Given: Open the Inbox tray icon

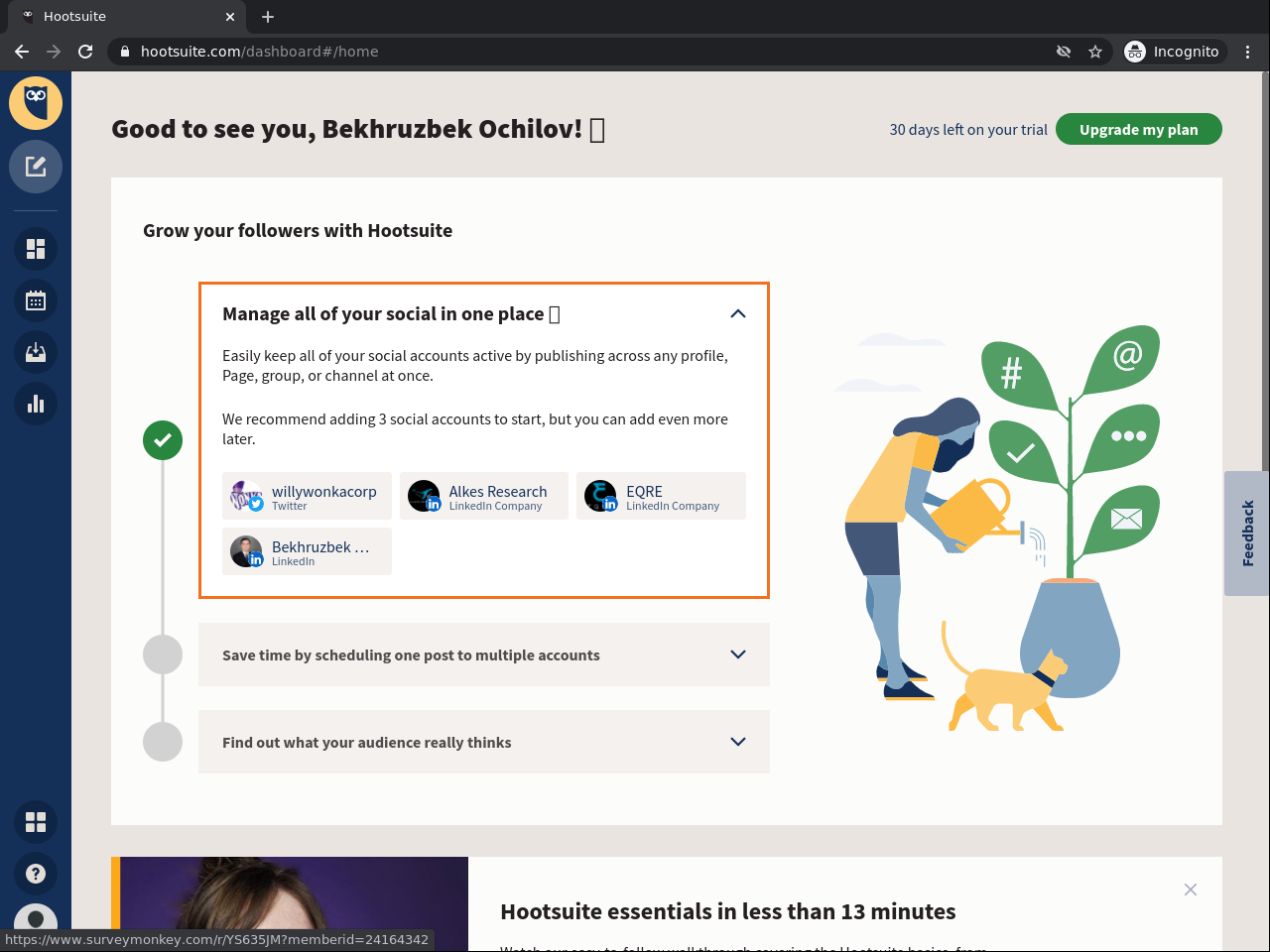Looking at the screenshot, I should [36, 352].
